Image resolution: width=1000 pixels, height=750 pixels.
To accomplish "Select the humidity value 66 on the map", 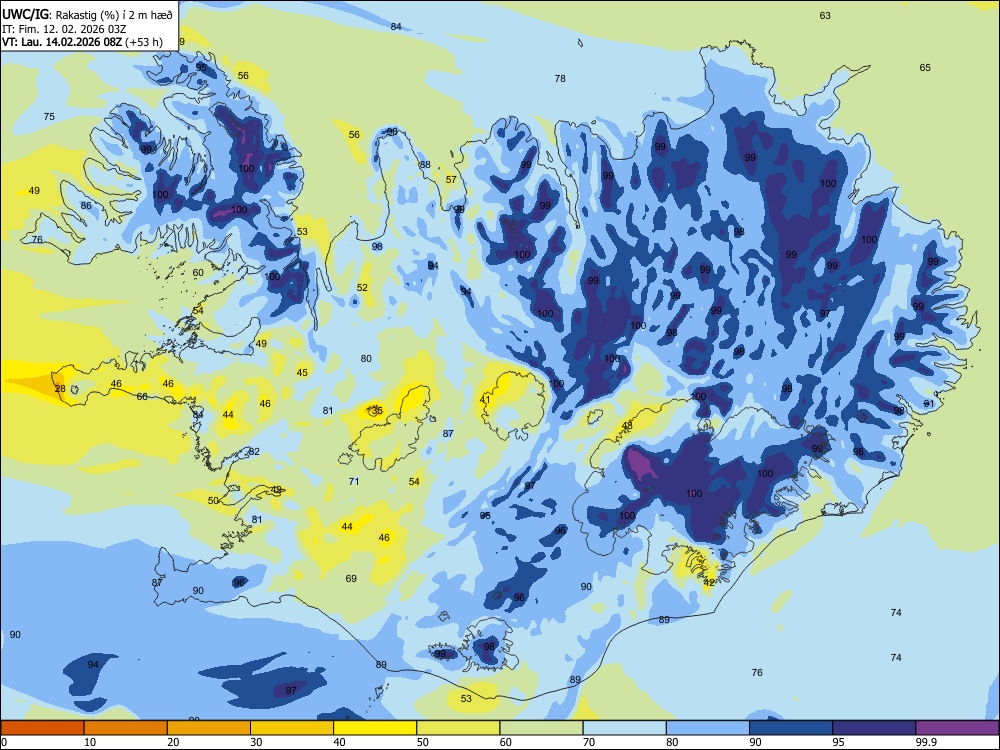I will pyautogui.click(x=142, y=396).
